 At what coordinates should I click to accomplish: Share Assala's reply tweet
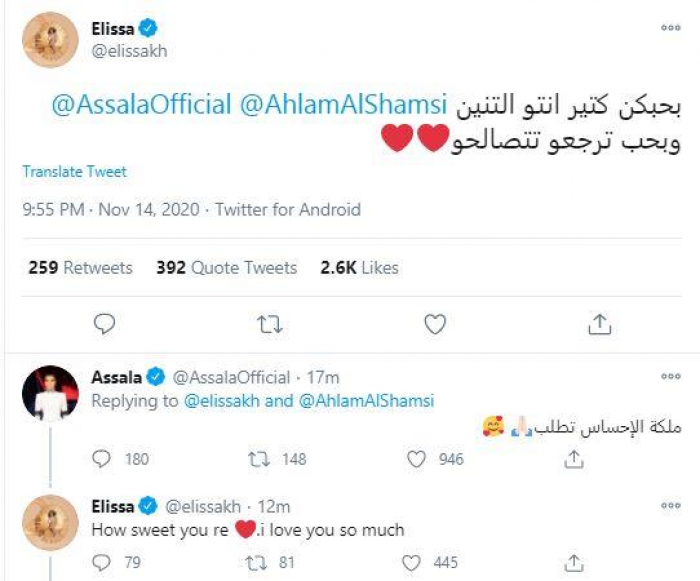click(574, 459)
